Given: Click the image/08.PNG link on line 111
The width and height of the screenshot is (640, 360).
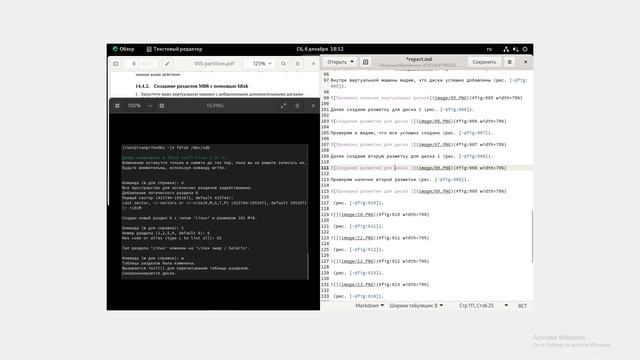Looking at the screenshot, I should (x=435, y=168).
